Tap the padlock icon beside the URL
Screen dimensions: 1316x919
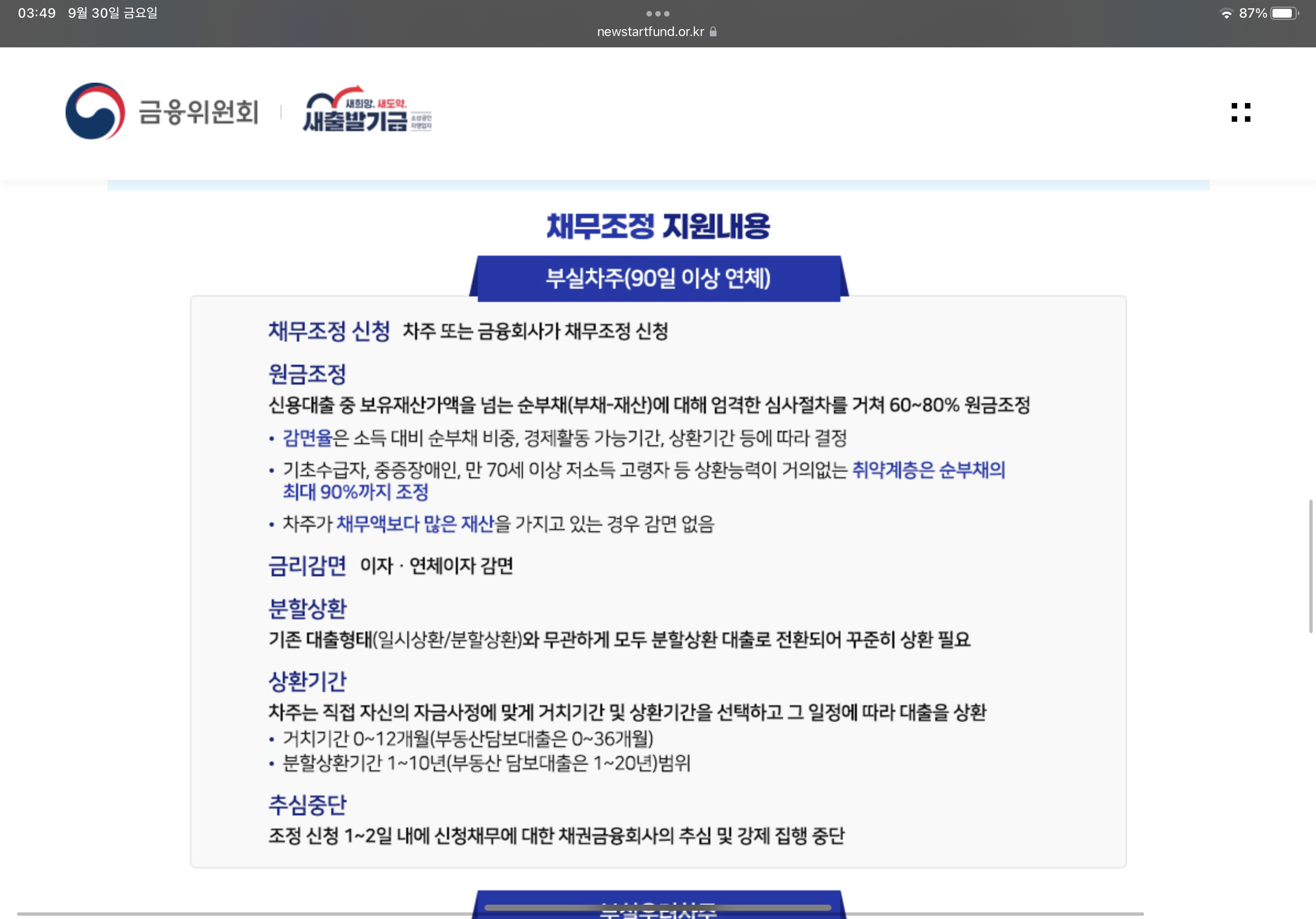tap(713, 31)
